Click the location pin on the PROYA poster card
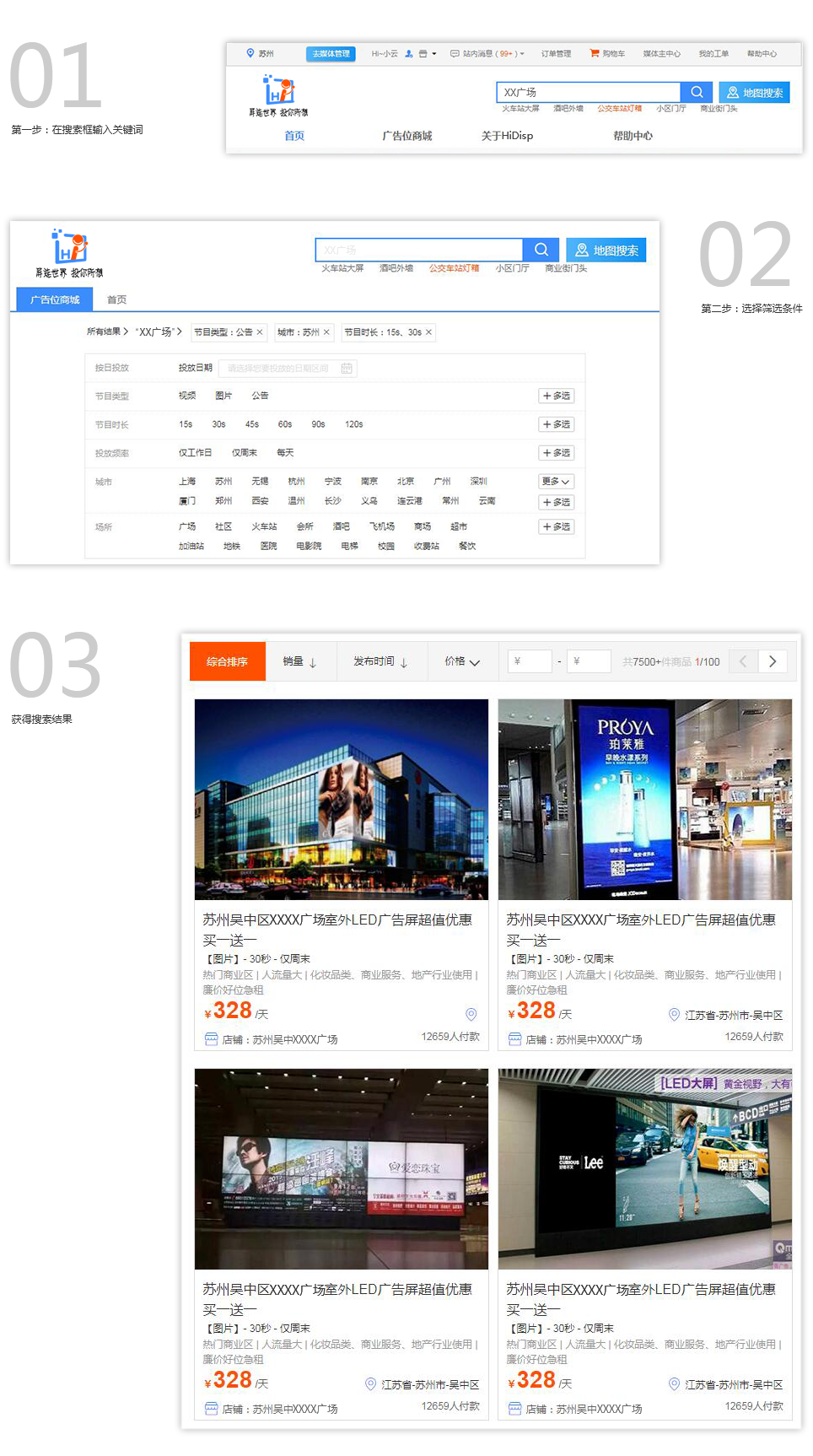The height and width of the screenshot is (1456, 813). coord(674,1014)
